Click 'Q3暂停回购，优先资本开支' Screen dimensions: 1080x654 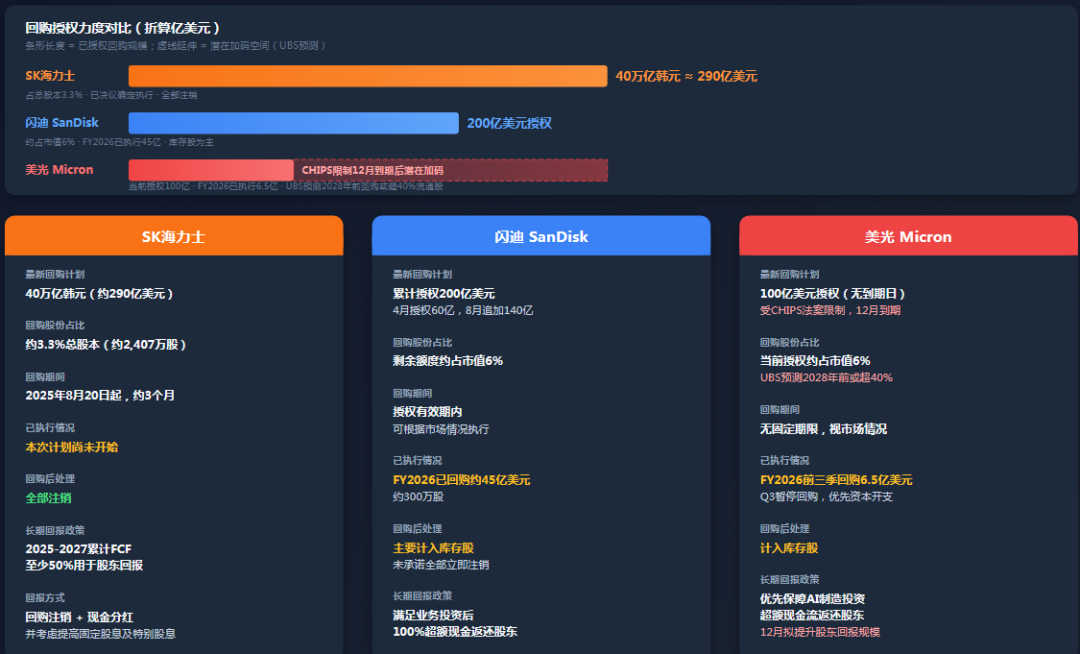tap(827, 496)
